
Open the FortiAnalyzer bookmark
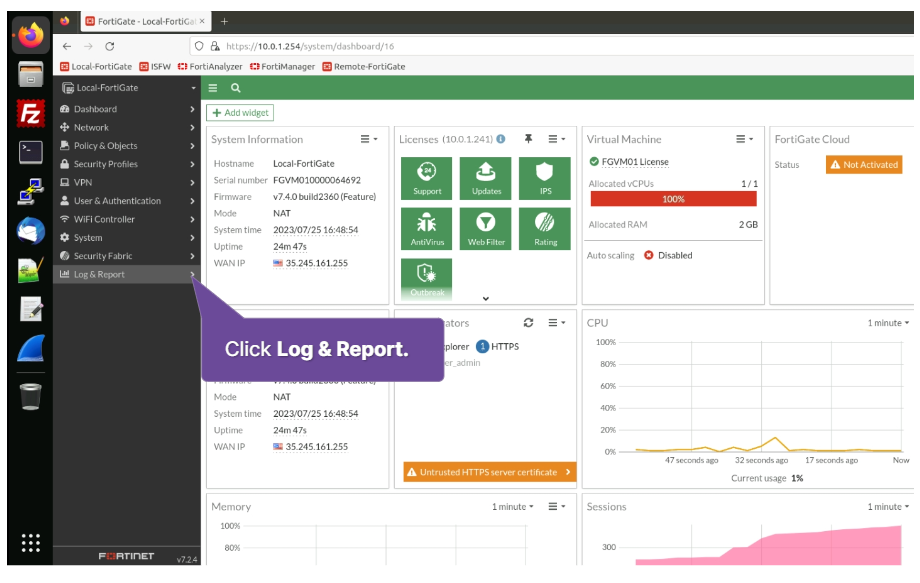coord(210,66)
